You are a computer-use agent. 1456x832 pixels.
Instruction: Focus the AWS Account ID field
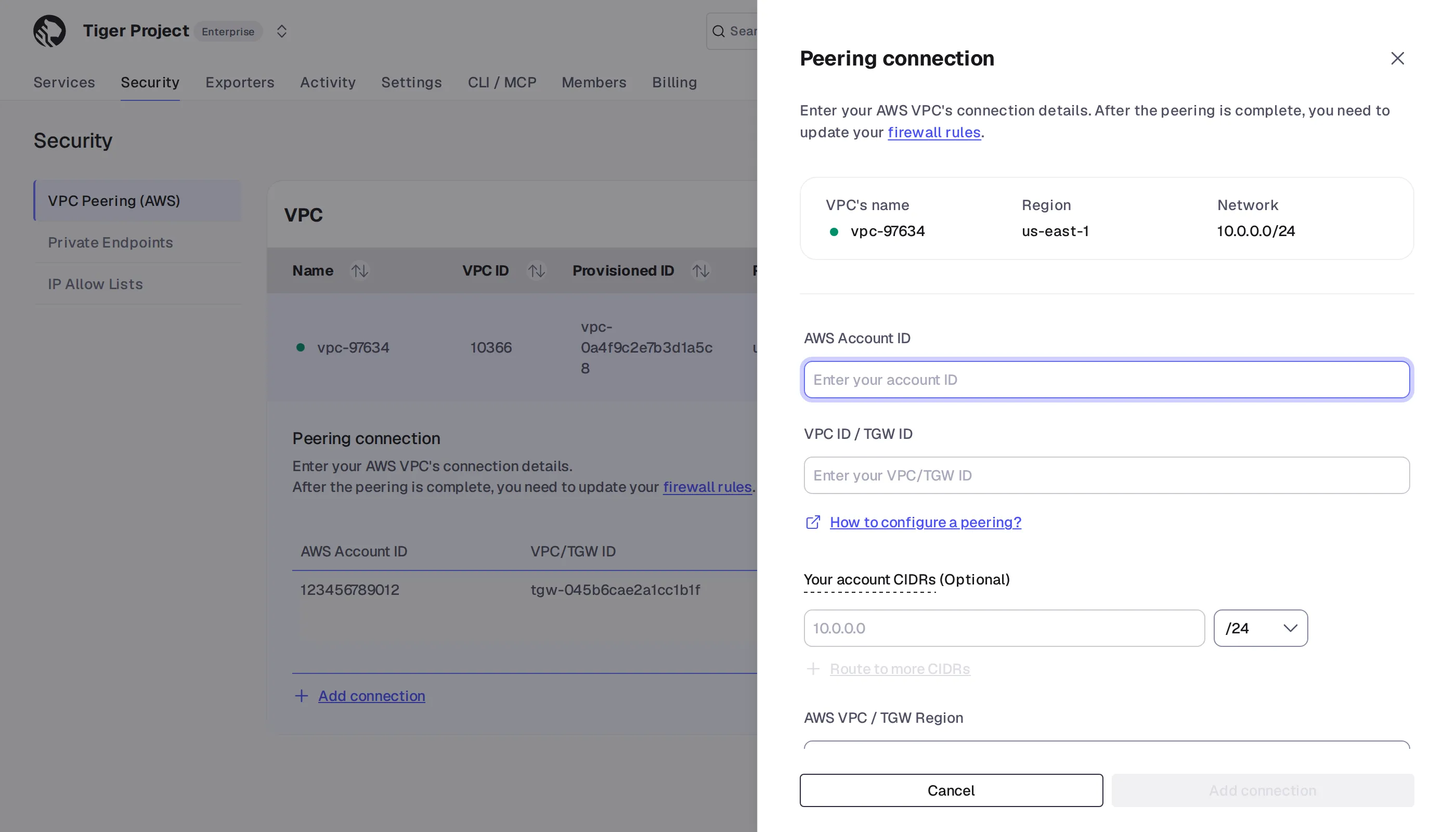1106,380
